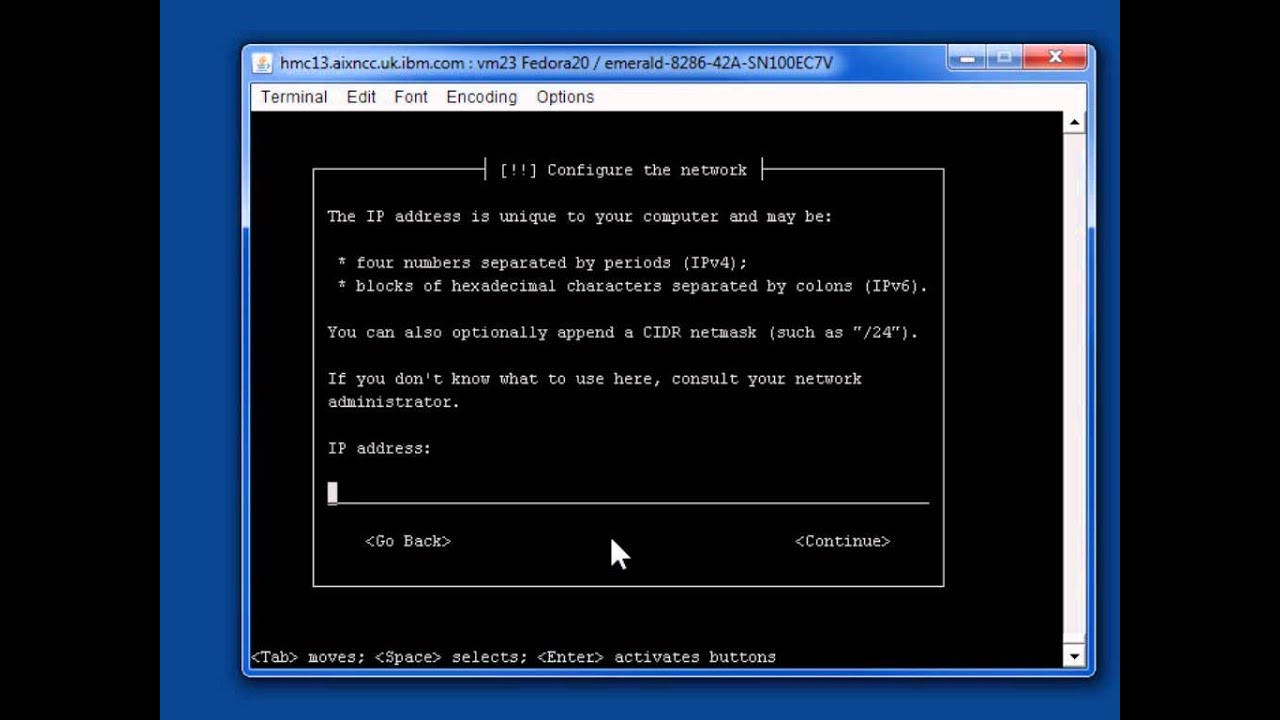1280x720 pixels.
Task: Open the Font menu
Action: (411, 97)
